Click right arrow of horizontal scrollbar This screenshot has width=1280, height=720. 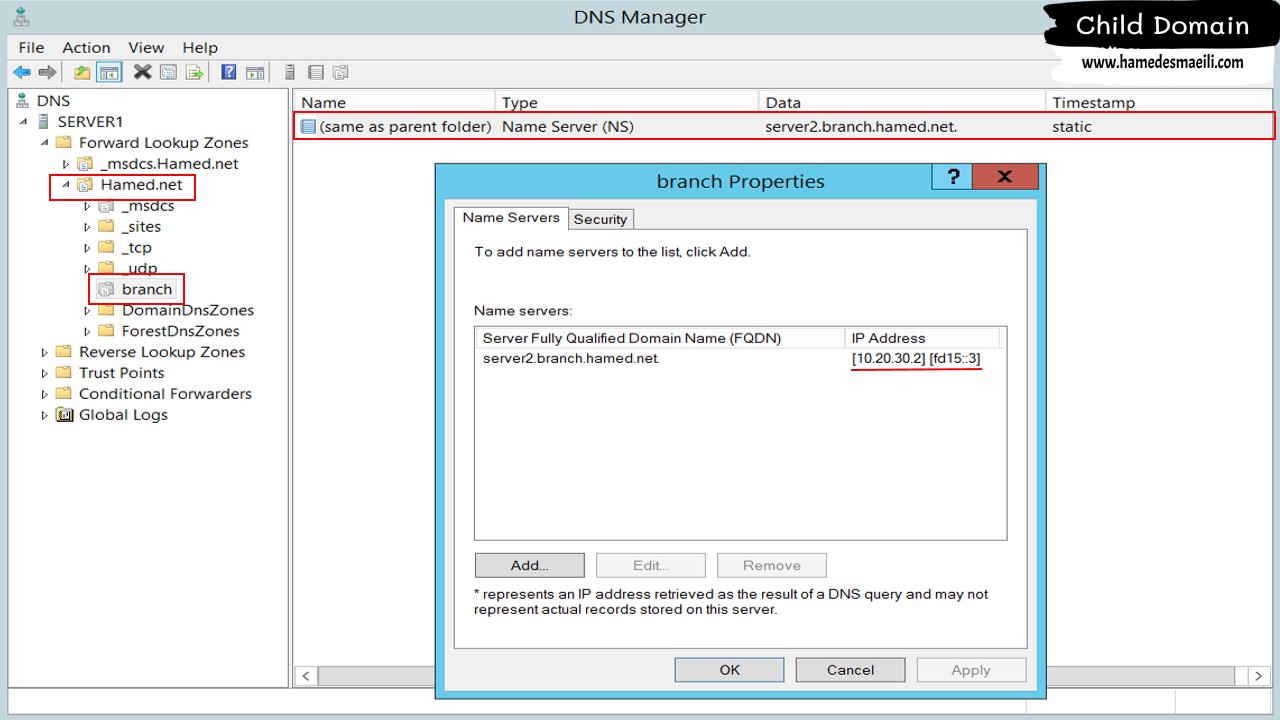click(x=1259, y=677)
